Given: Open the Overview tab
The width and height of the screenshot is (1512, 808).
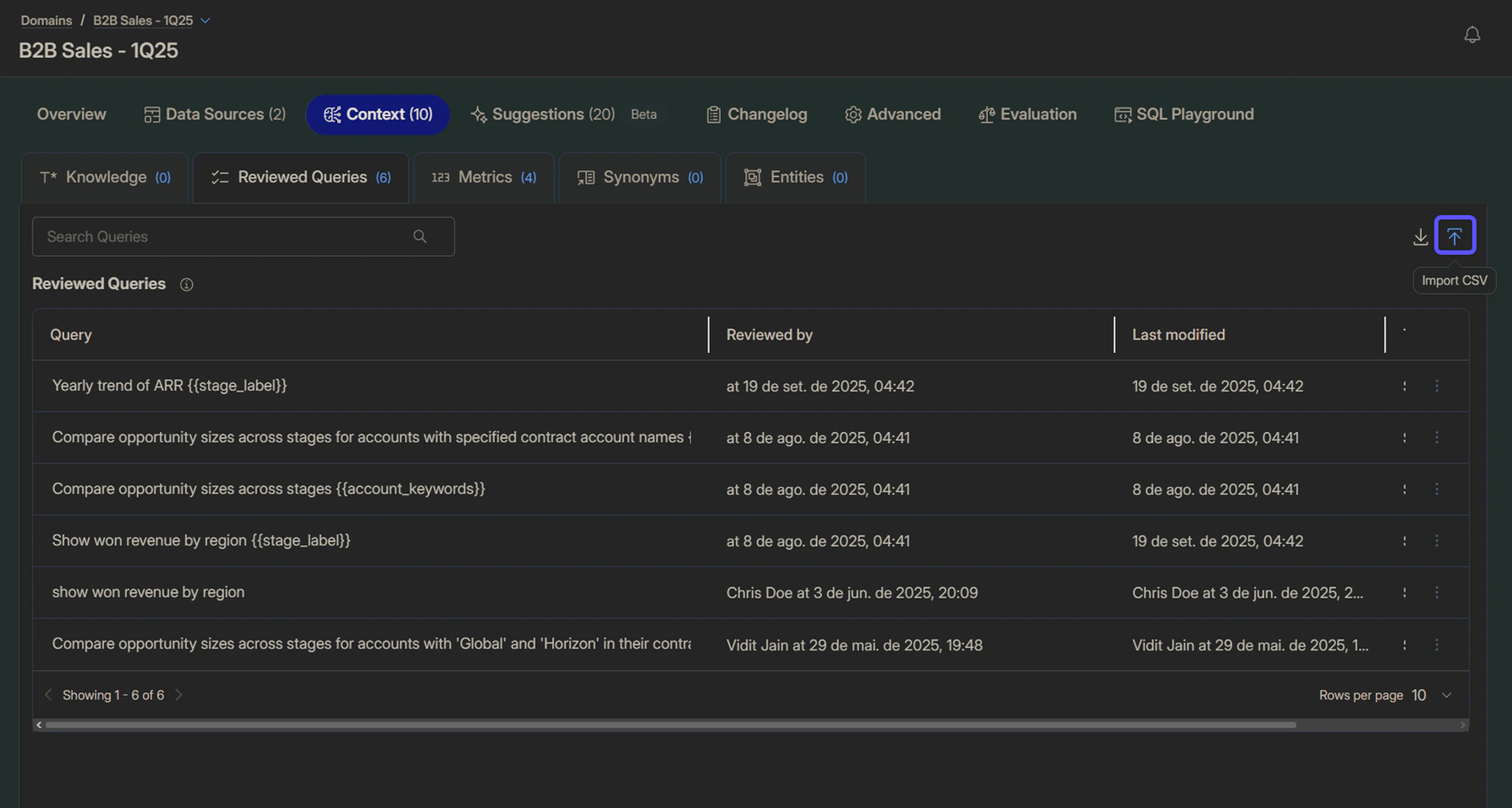Looking at the screenshot, I should [x=71, y=115].
